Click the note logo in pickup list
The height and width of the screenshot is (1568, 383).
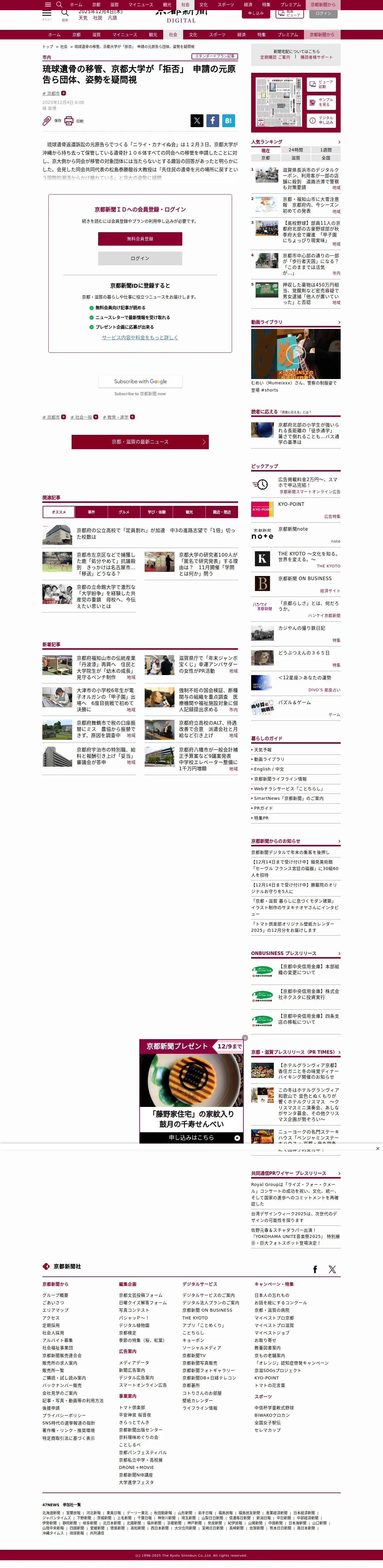(262, 534)
